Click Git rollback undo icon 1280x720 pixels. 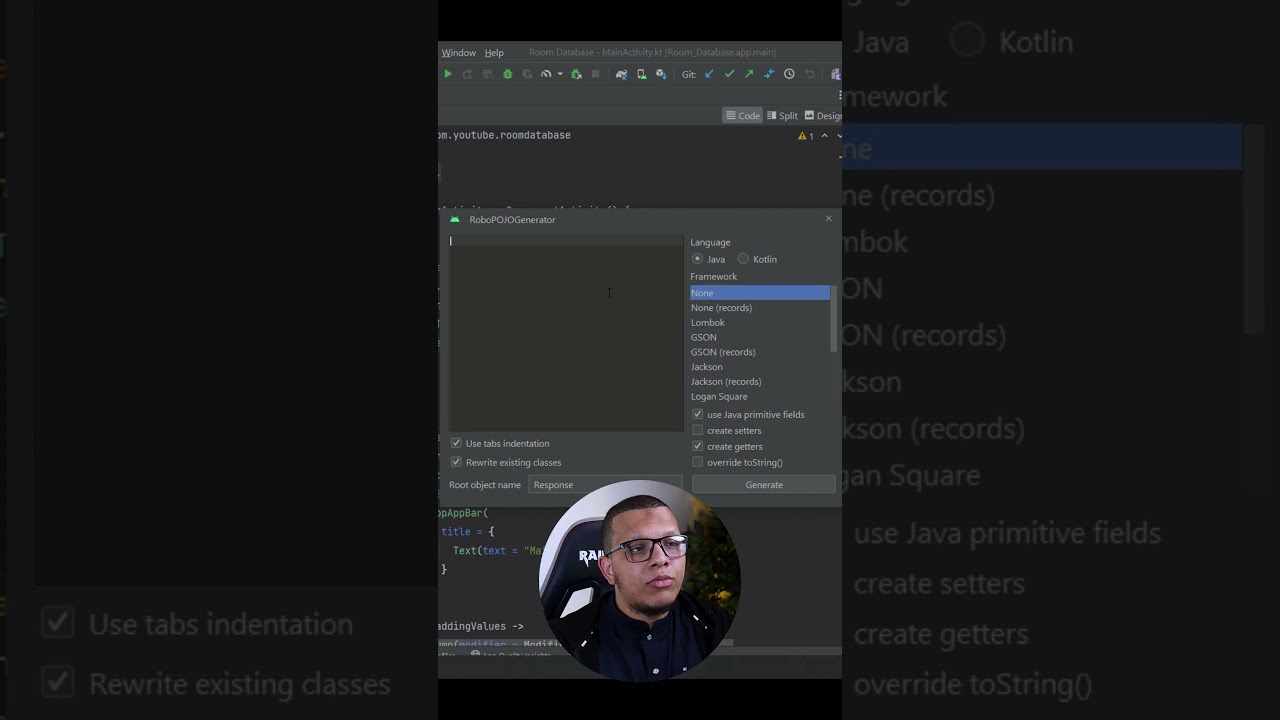click(x=810, y=74)
